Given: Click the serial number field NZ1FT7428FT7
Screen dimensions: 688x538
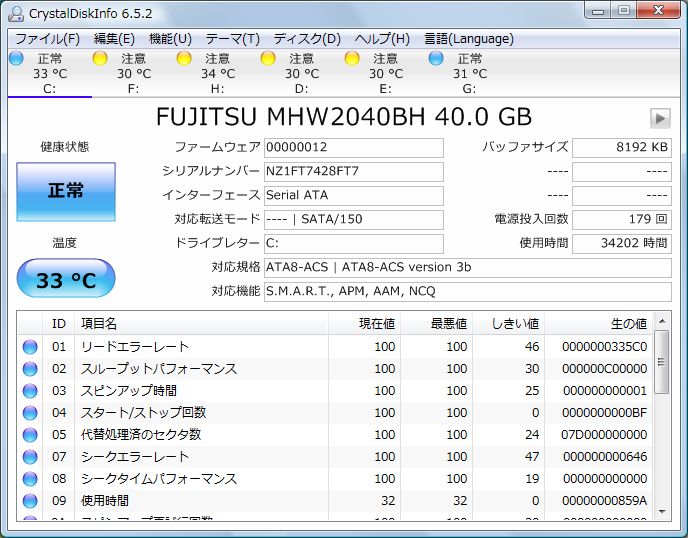Looking at the screenshot, I should click(x=354, y=172).
